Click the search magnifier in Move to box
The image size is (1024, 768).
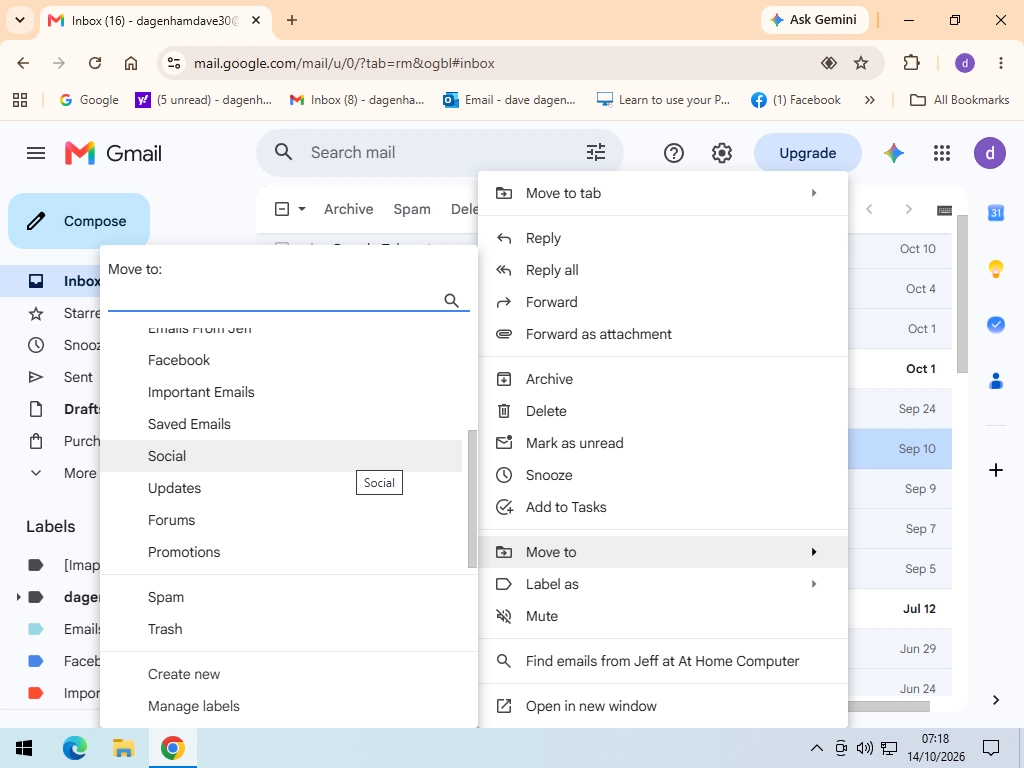tap(451, 300)
